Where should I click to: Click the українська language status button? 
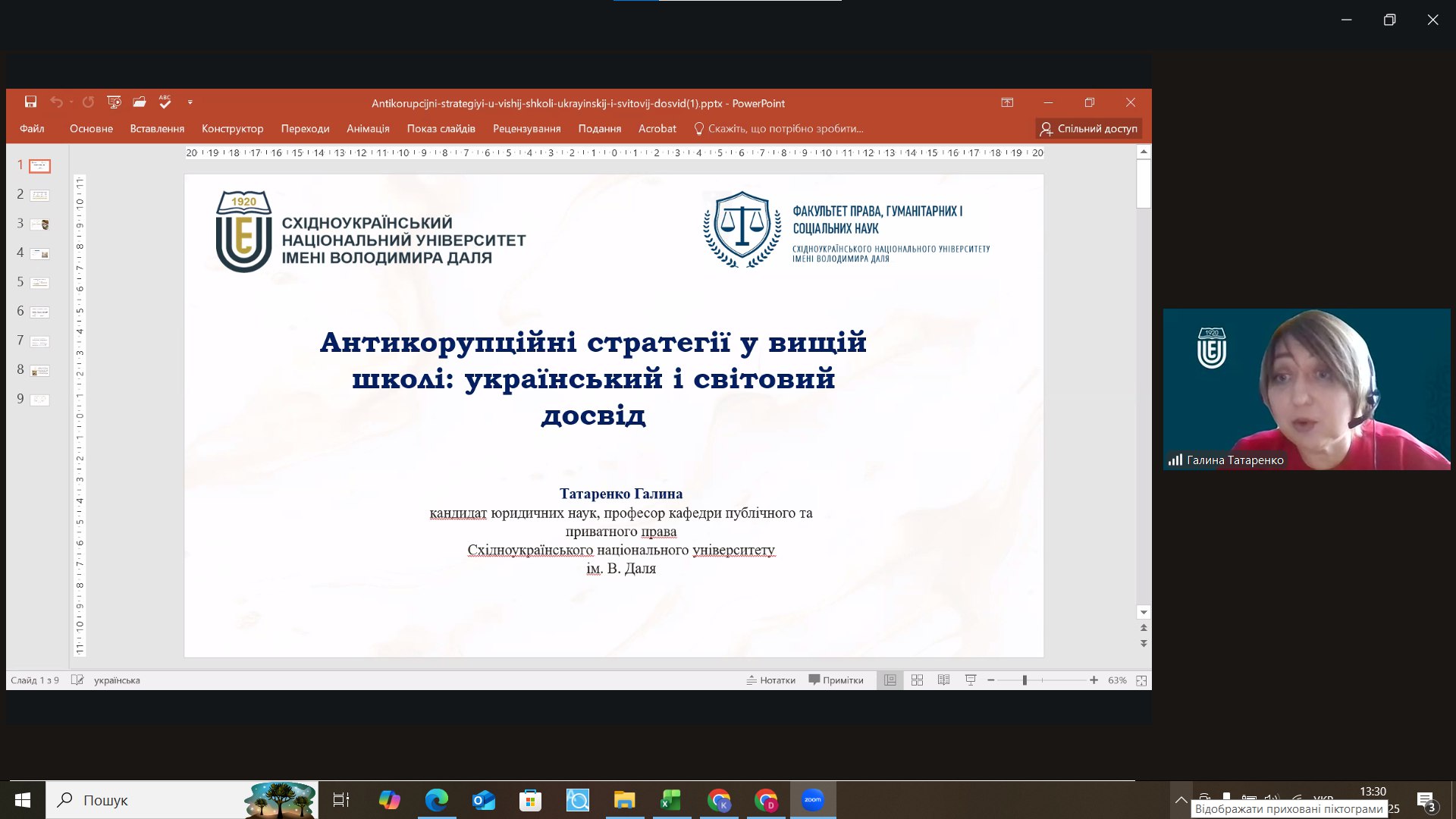point(117,680)
